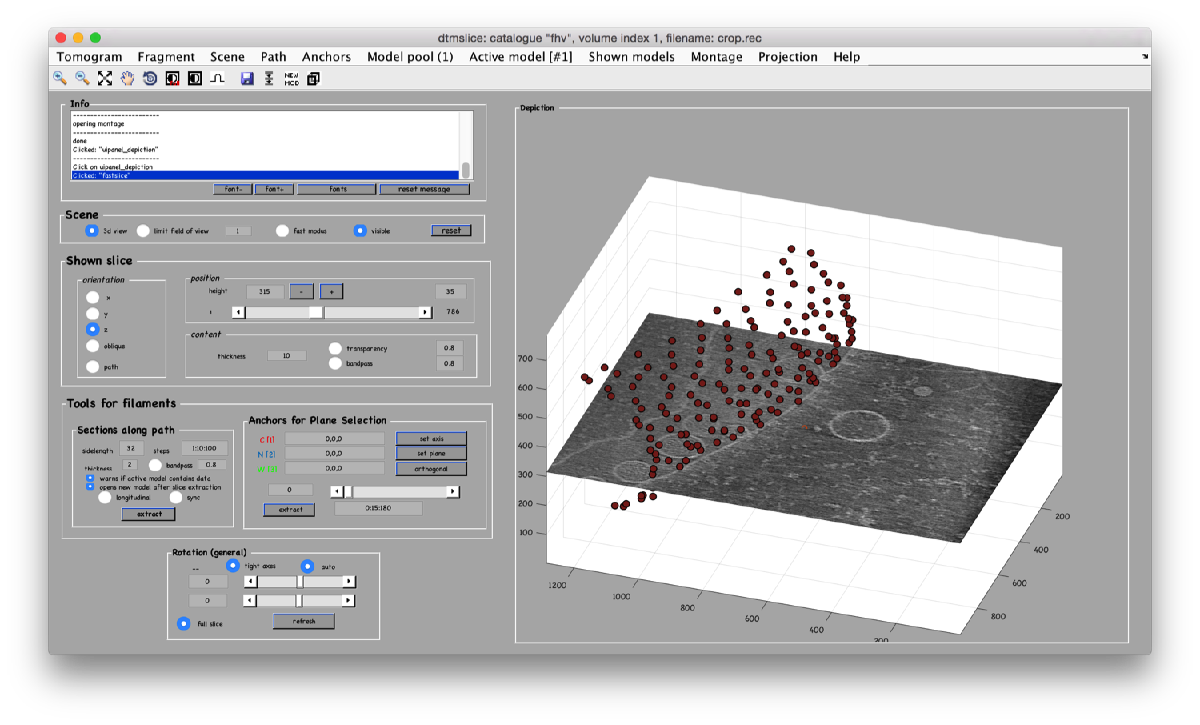Uncheck 'warns if active model contains data'
Image resolution: width=1200 pixels, height=725 pixels.
pos(90,478)
